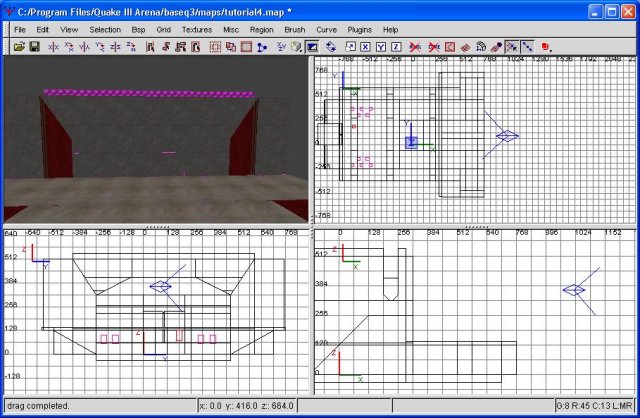Toggle the Scale Y lock button

[x=381, y=47]
